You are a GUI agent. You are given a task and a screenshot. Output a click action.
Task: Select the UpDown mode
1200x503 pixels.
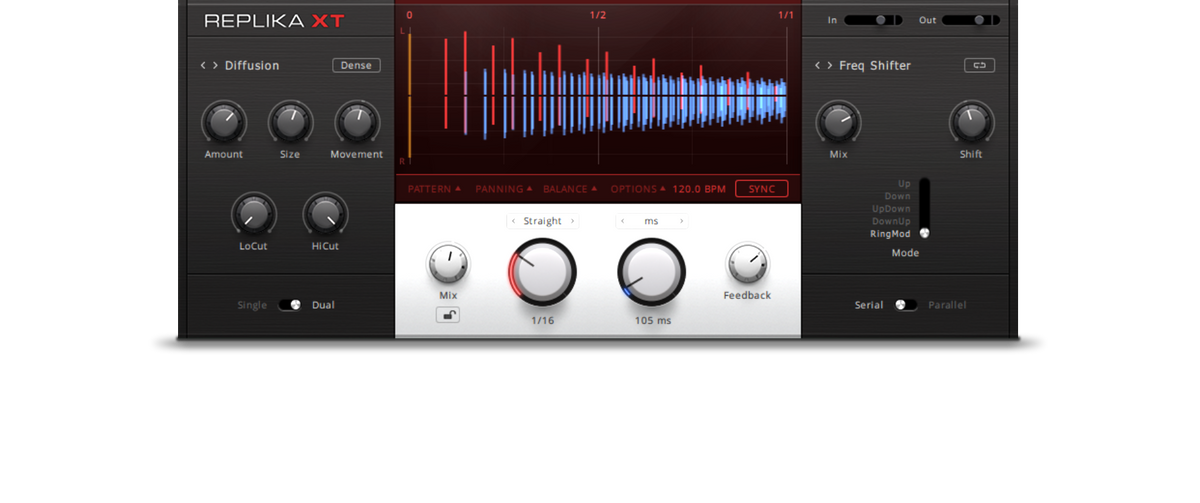(x=892, y=209)
